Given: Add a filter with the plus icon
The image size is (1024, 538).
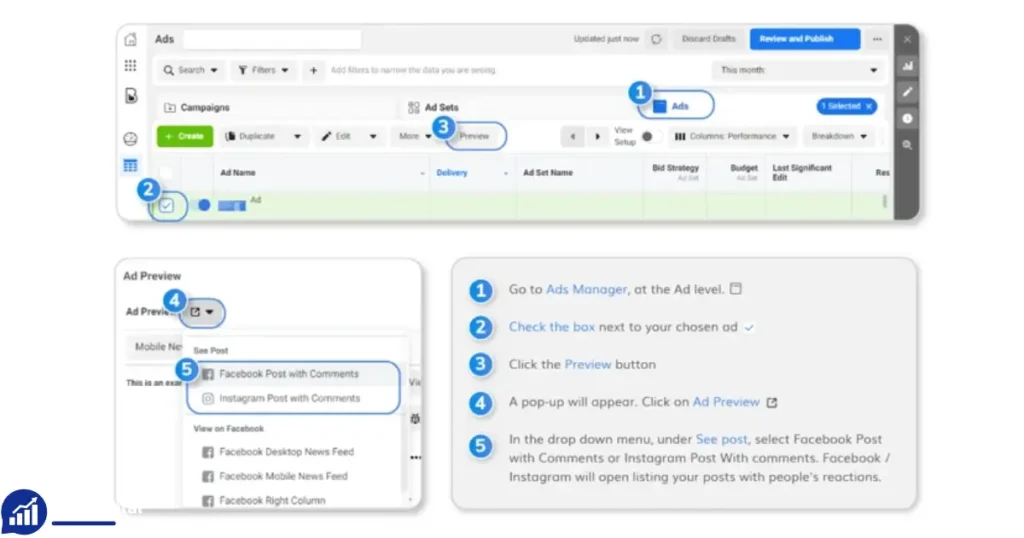Looking at the screenshot, I should pyautogui.click(x=313, y=70).
